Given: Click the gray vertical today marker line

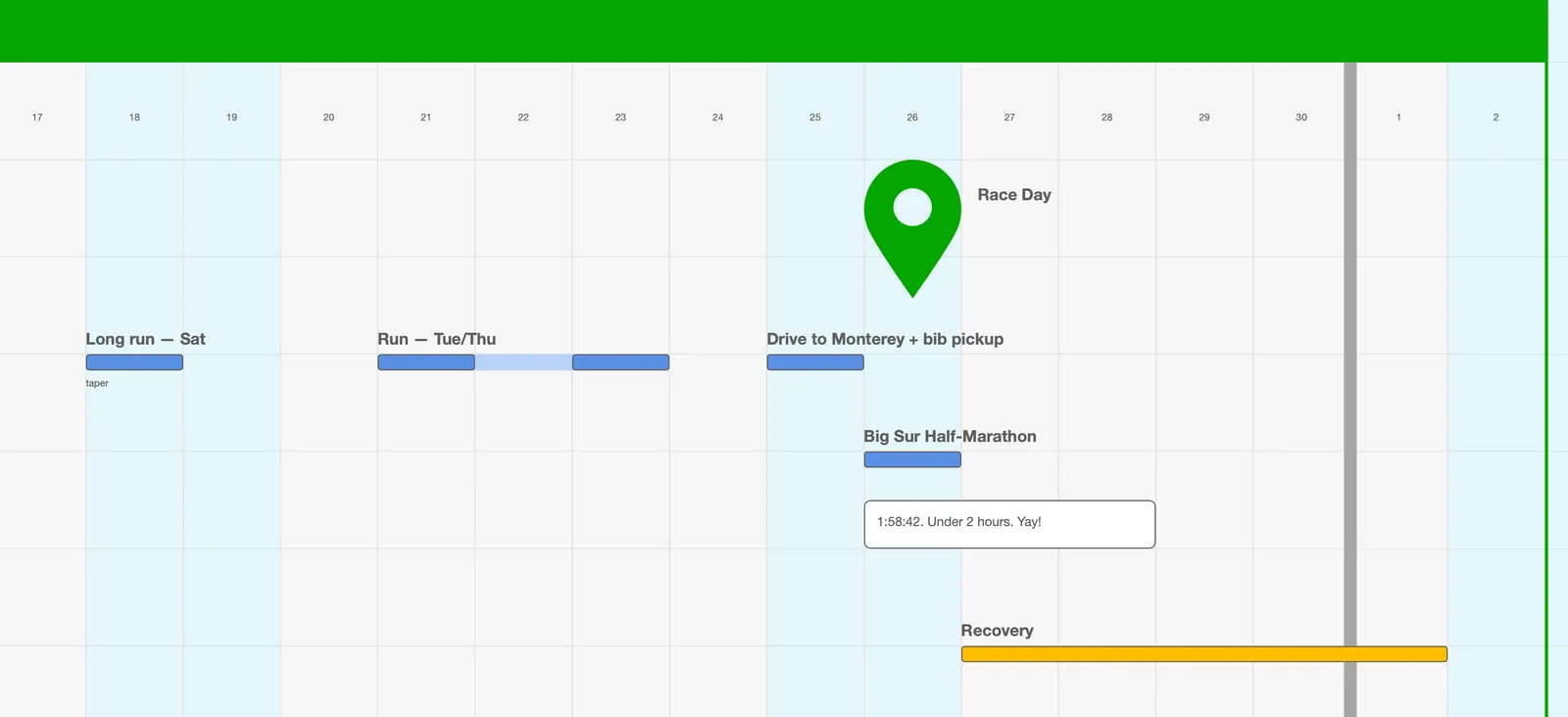Looking at the screenshot, I should 1350,390.
